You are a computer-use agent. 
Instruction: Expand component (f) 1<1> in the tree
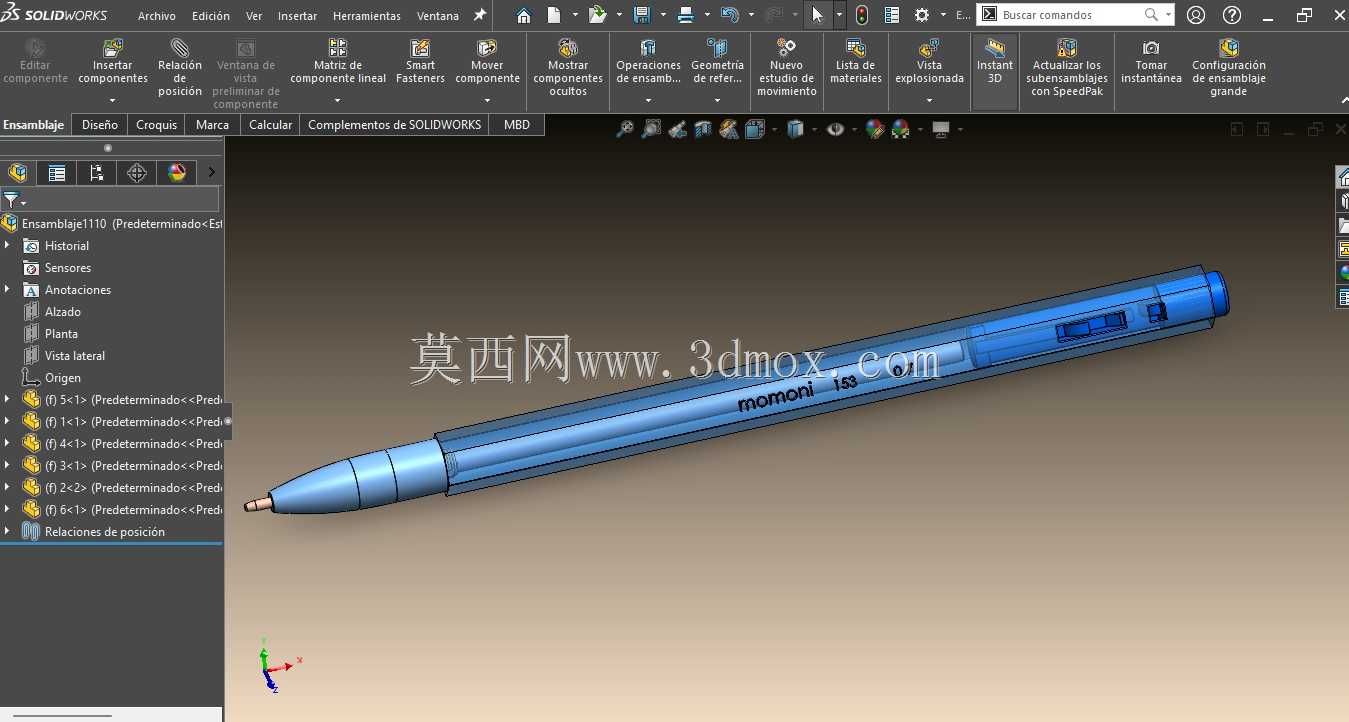point(7,421)
